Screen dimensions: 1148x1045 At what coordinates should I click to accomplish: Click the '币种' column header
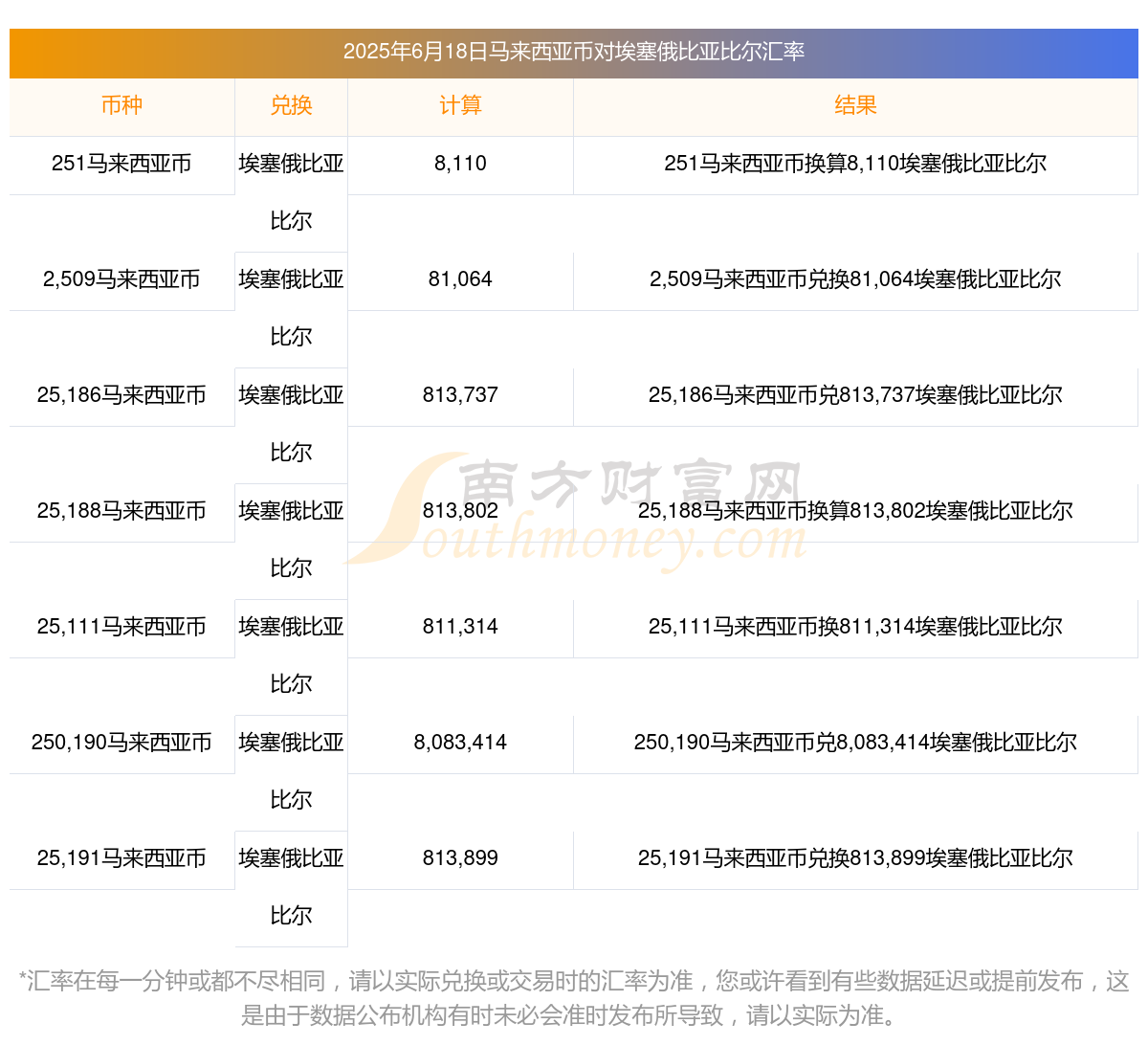(121, 105)
